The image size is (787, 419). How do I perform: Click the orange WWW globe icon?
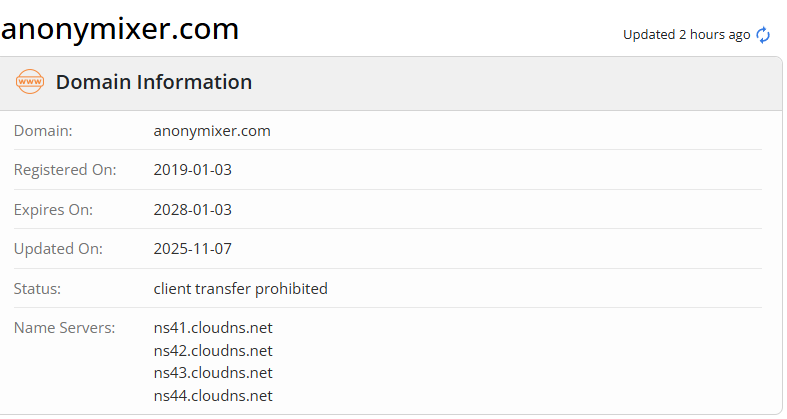(x=30, y=82)
